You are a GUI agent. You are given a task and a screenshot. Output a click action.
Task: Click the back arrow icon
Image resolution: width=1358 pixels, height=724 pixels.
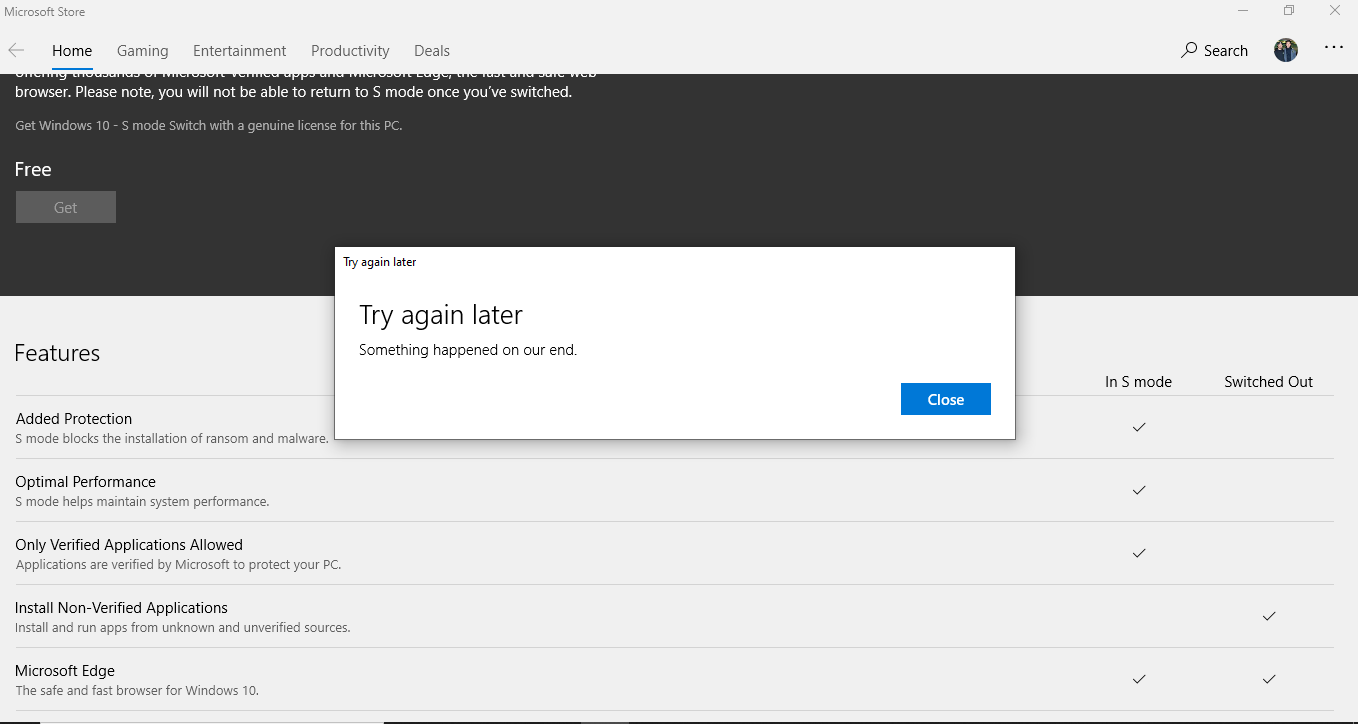click(16, 50)
